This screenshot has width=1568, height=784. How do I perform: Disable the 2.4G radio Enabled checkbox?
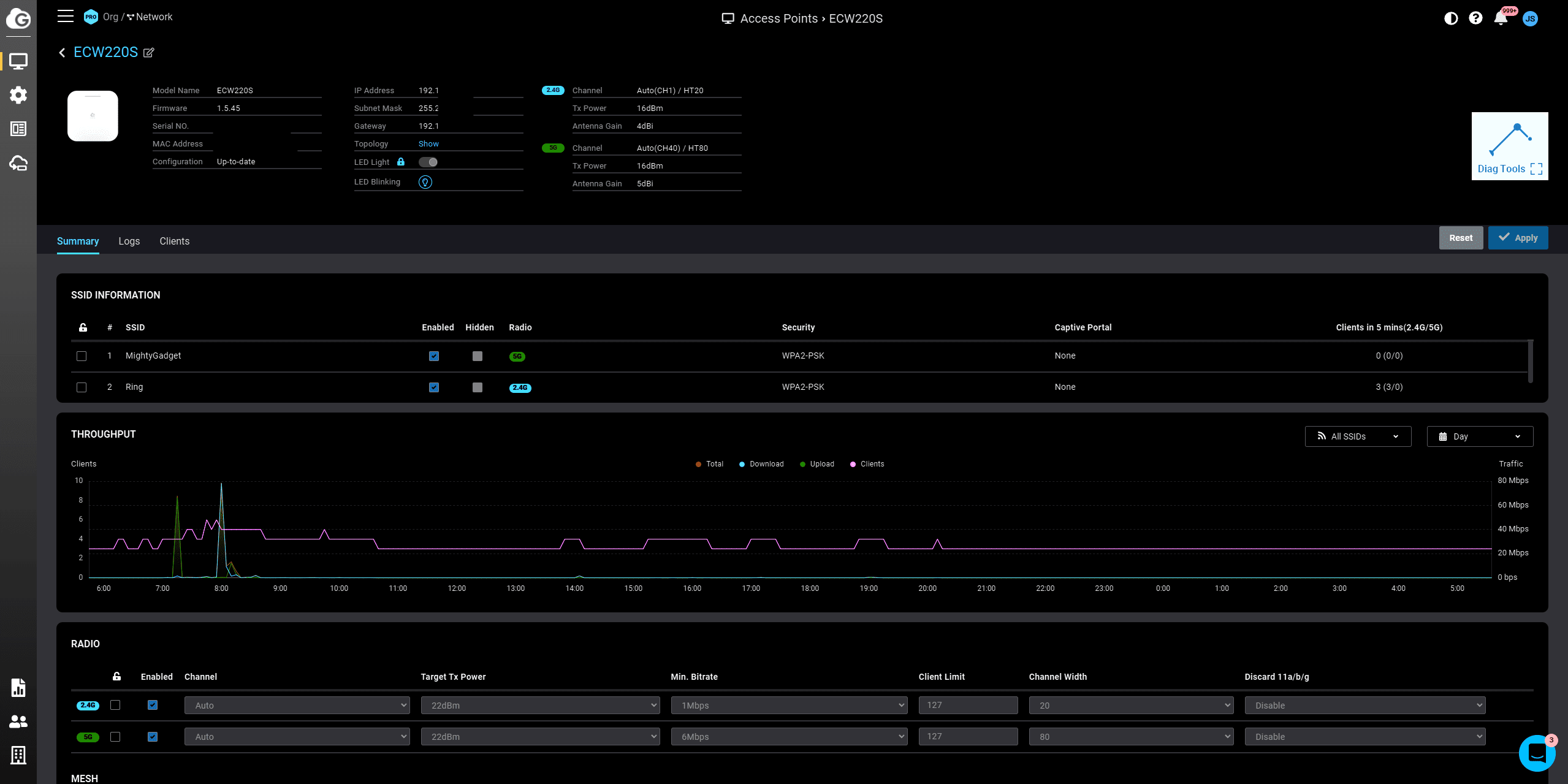[153, 705]
